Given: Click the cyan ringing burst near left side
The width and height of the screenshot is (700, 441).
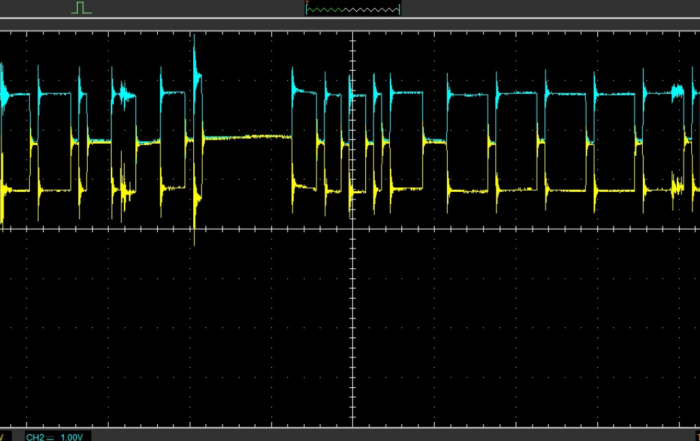Looking at the screenshot, I should pos(124,97).
